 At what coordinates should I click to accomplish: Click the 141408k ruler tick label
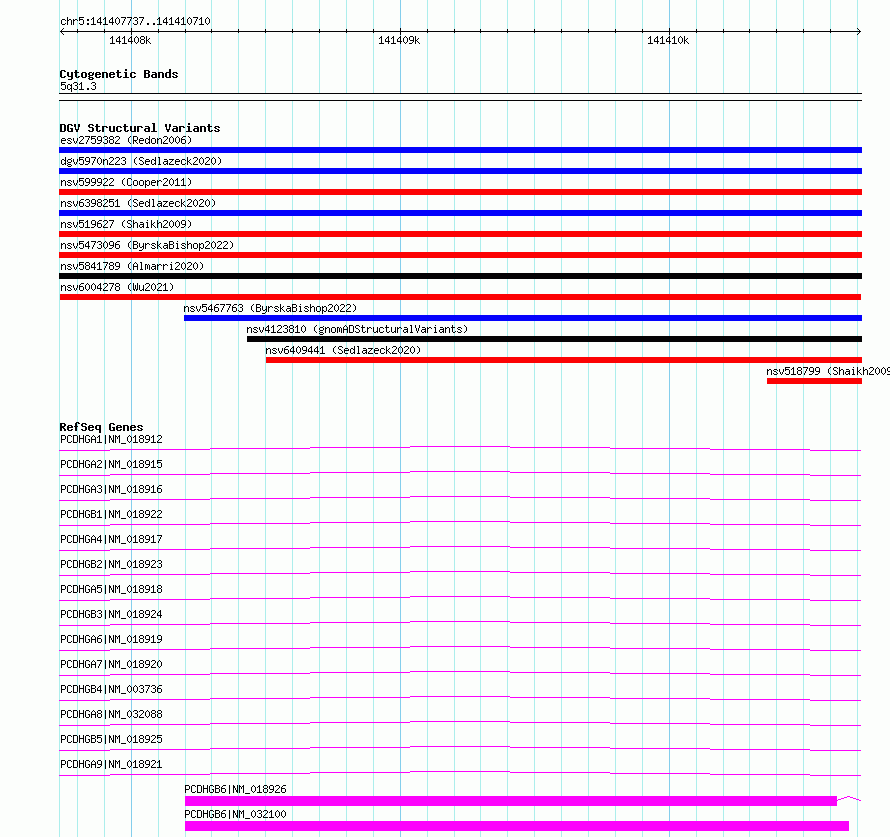tap(130, 40)
